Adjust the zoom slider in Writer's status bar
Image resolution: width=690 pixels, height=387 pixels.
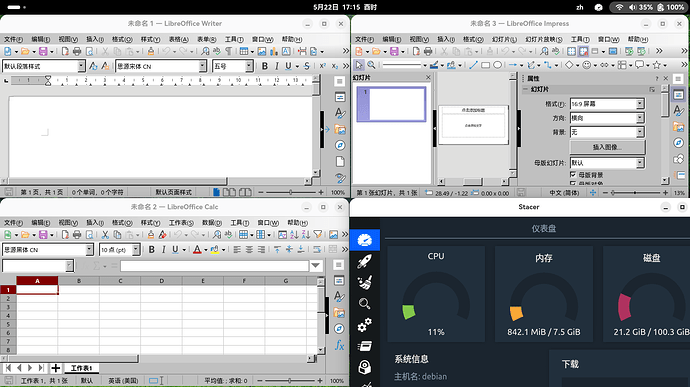(x=290, y=192)
